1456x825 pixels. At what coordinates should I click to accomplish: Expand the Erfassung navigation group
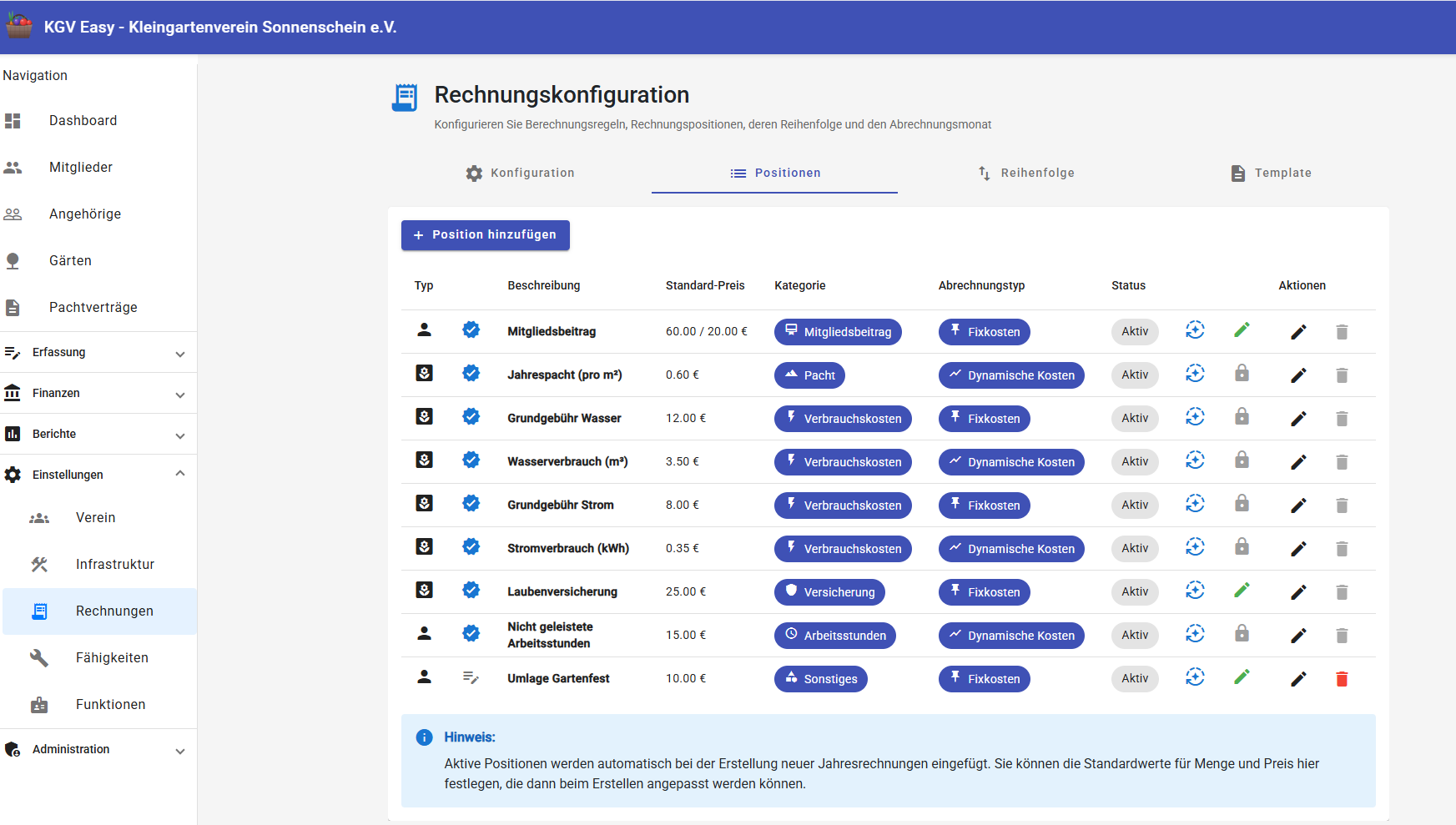coord(98,352)
